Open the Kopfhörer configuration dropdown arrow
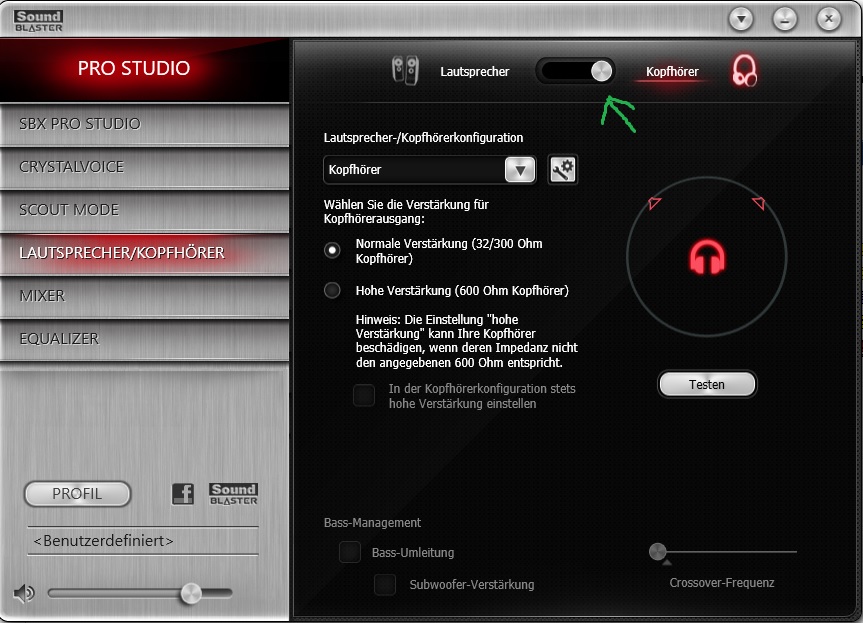The width and height of the screenshot is (863, 623). tap(520, 170)
